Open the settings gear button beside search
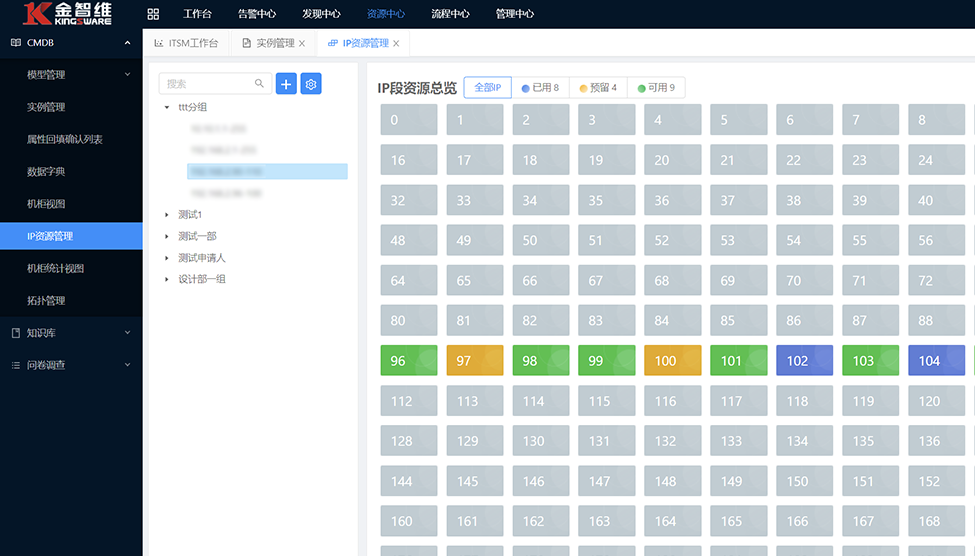The image size is (975, 556). [311, 84]
